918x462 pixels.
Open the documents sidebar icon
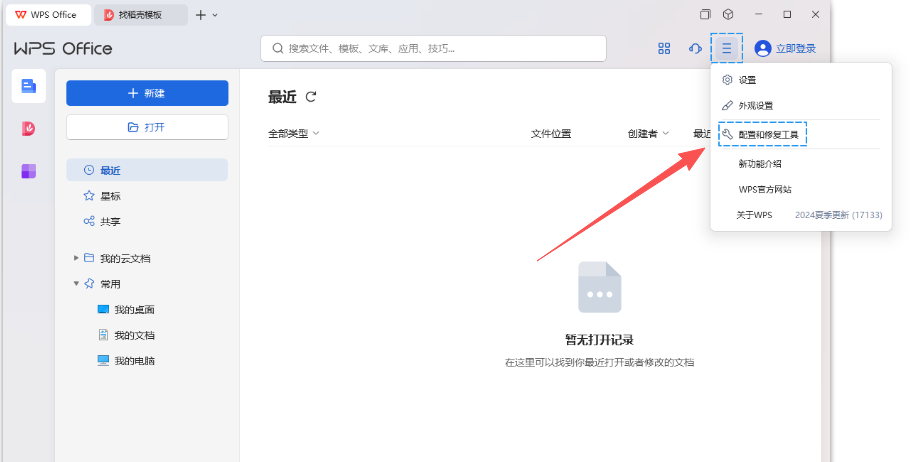coord(29,86)
